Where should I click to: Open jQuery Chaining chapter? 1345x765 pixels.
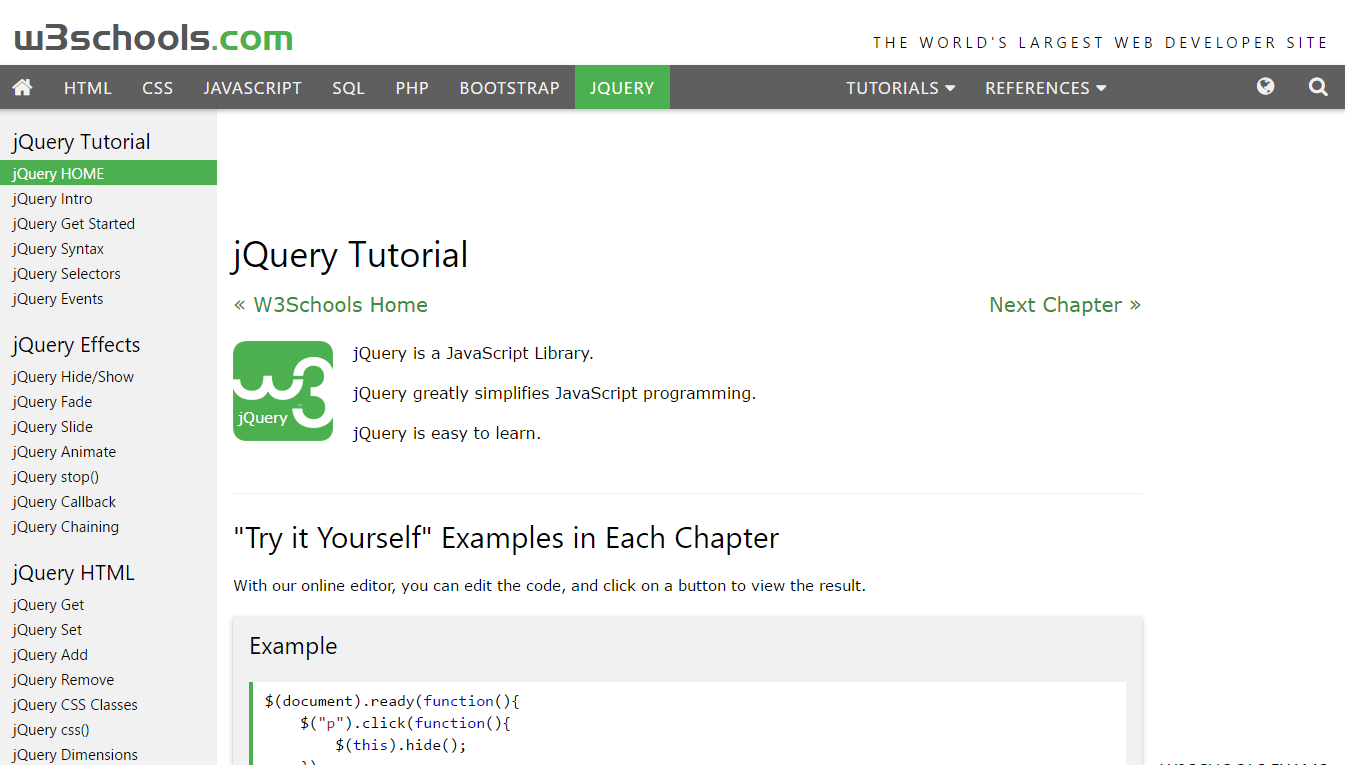(x=108, y=526)
